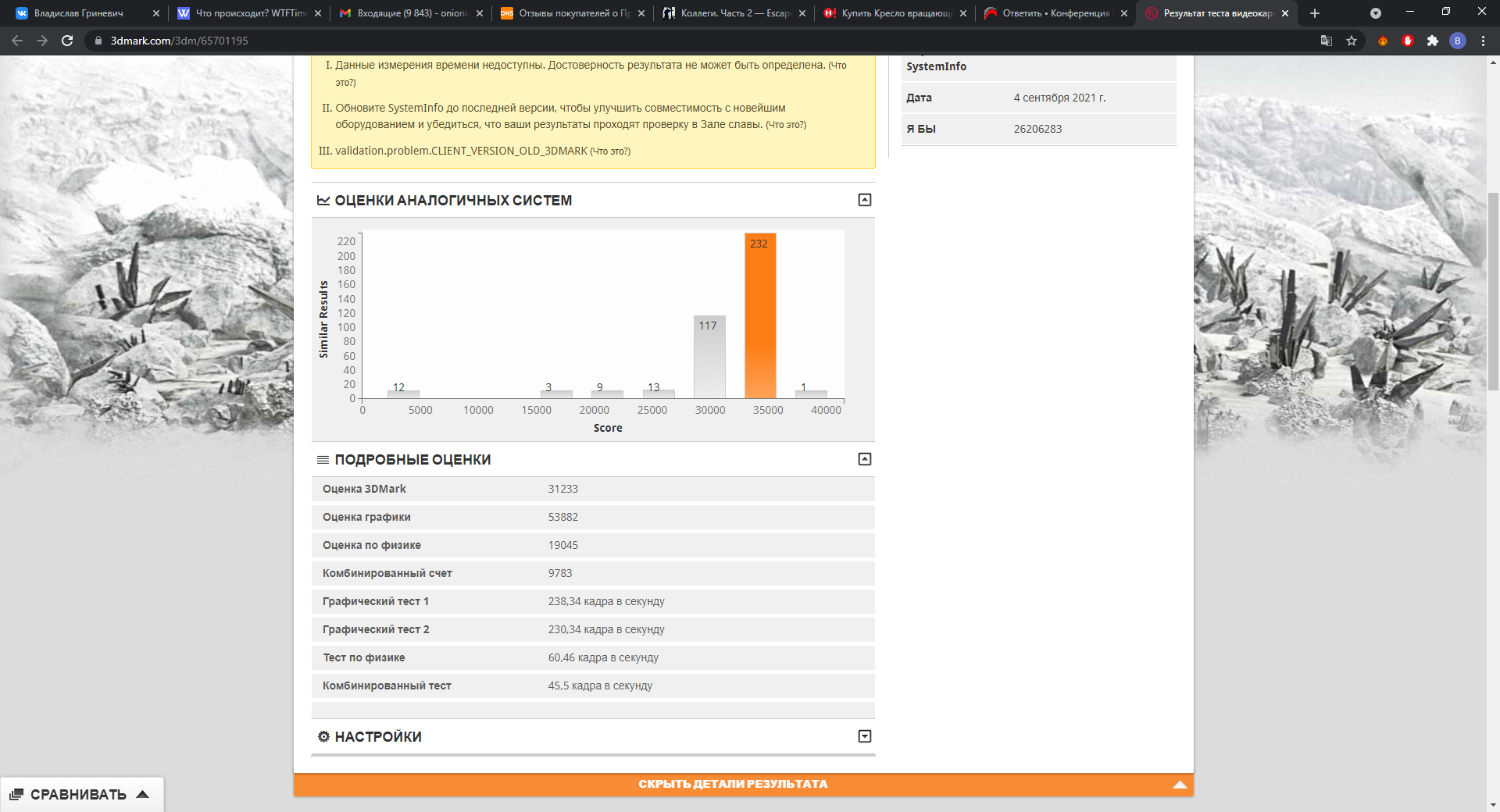The width and height of the screenshot is (1500, 812).
Task: Select Тест по физике value 60,46
Action: 603,657
